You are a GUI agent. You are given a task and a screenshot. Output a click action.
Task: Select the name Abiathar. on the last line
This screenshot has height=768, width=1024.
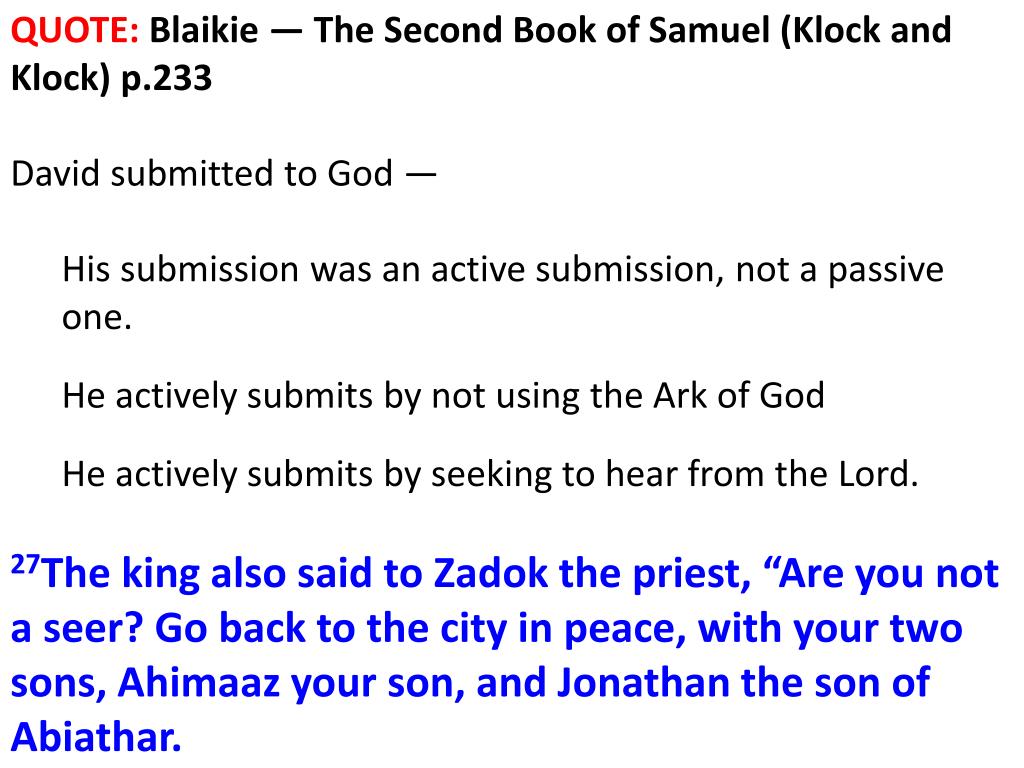point(96,738)
